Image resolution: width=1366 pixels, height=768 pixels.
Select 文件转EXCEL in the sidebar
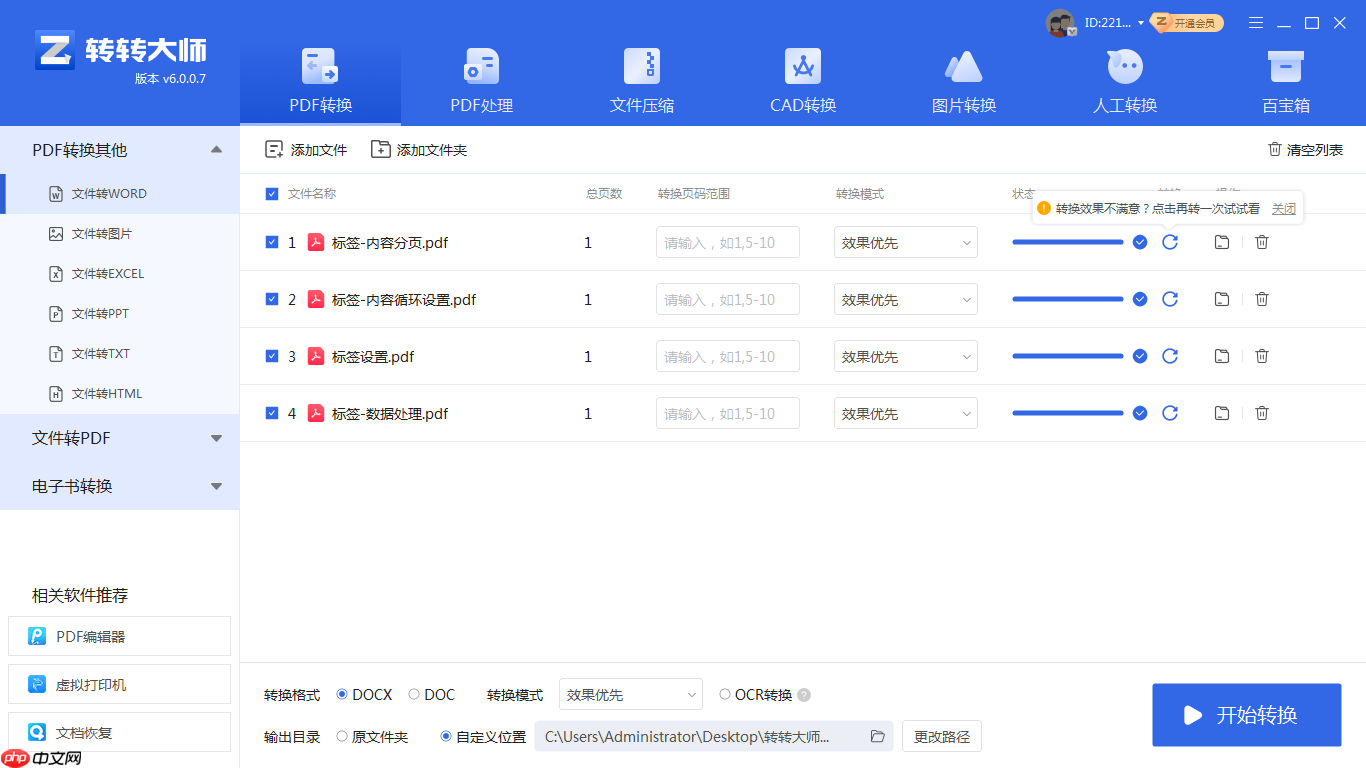click(119, 274)
